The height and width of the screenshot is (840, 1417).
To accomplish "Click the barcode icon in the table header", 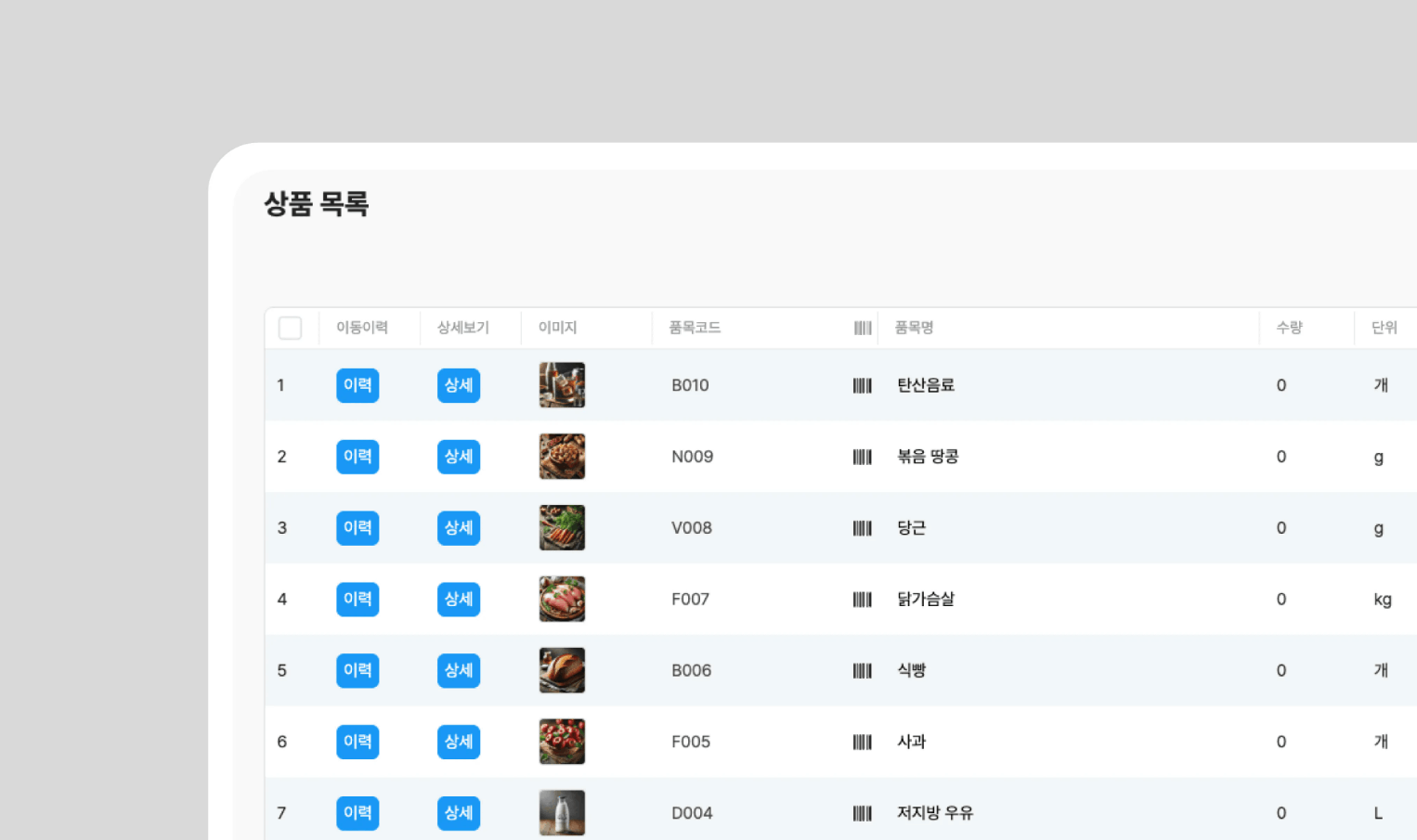I will (863, 328).
